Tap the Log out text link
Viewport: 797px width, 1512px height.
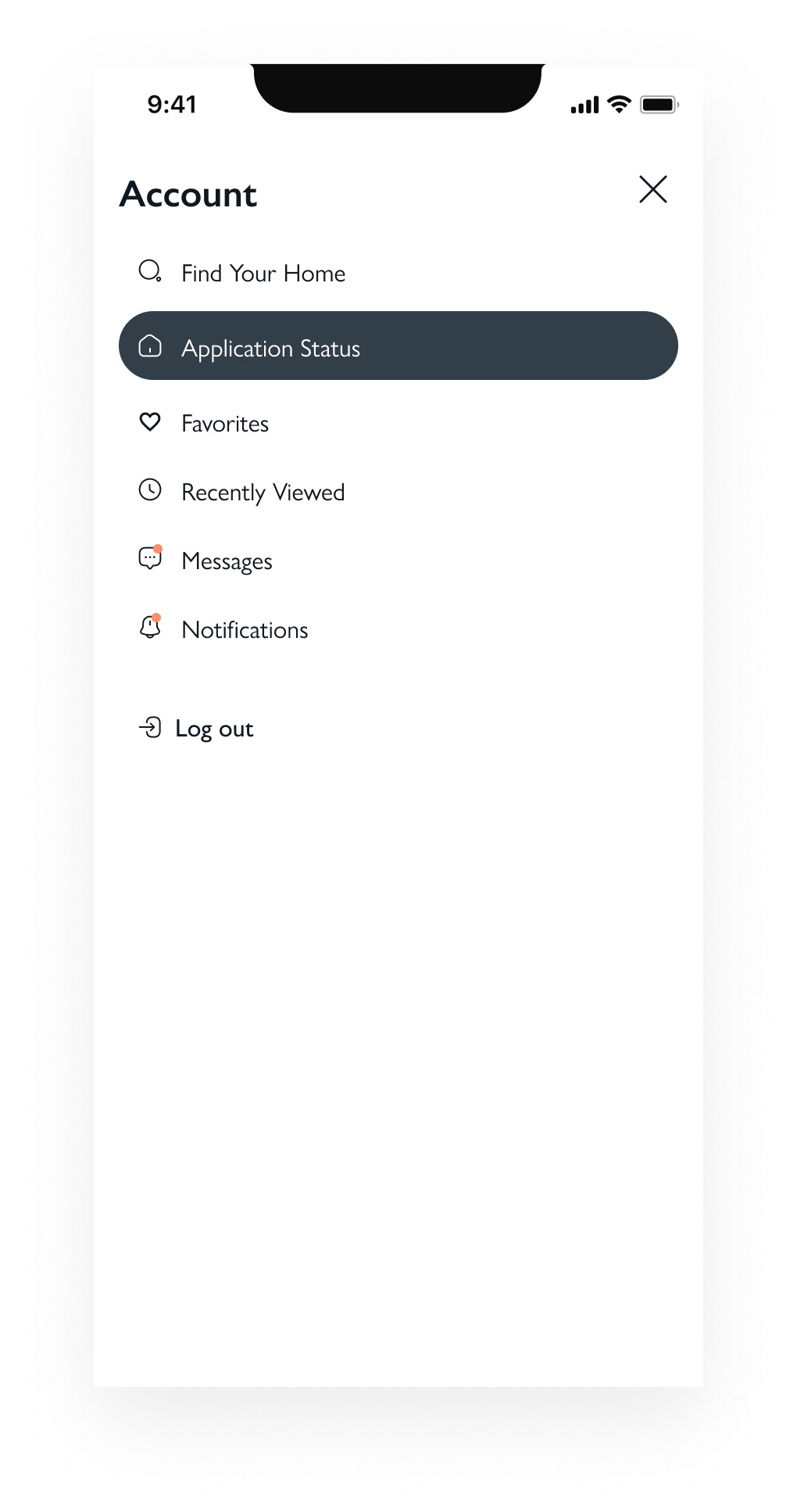[x=214, y=729]
